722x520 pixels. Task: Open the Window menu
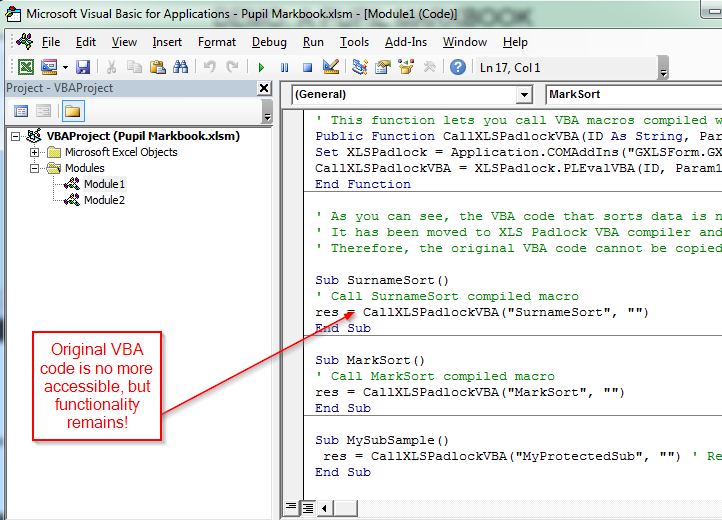465,42
